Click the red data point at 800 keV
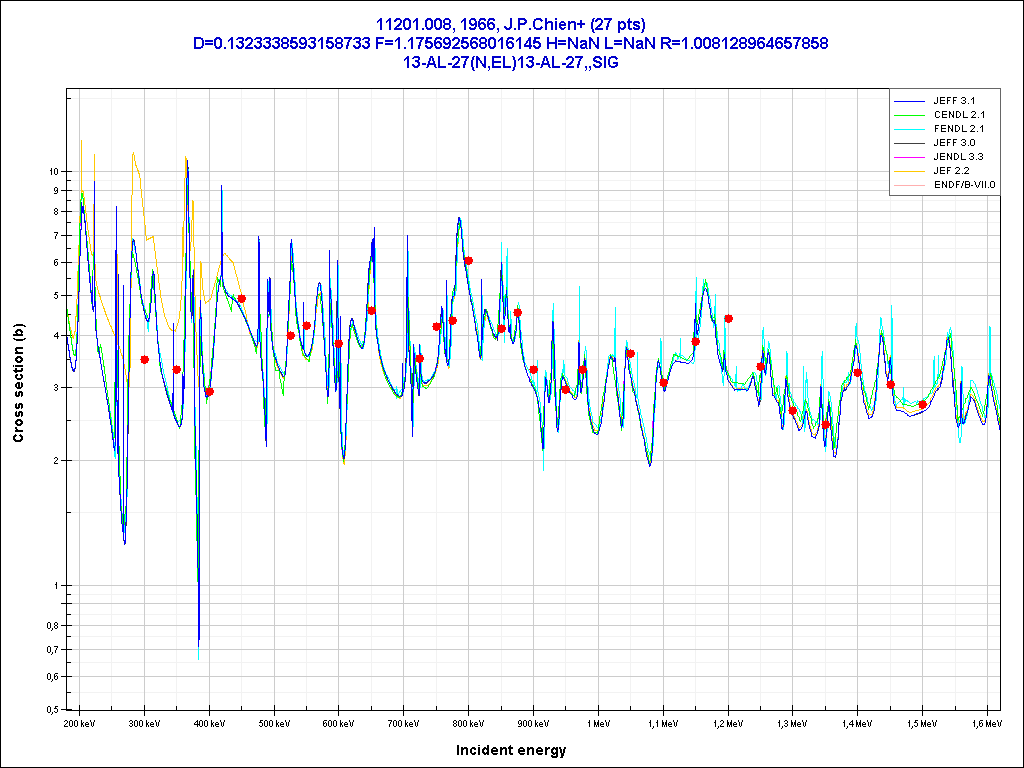 (x=468, y=261)
